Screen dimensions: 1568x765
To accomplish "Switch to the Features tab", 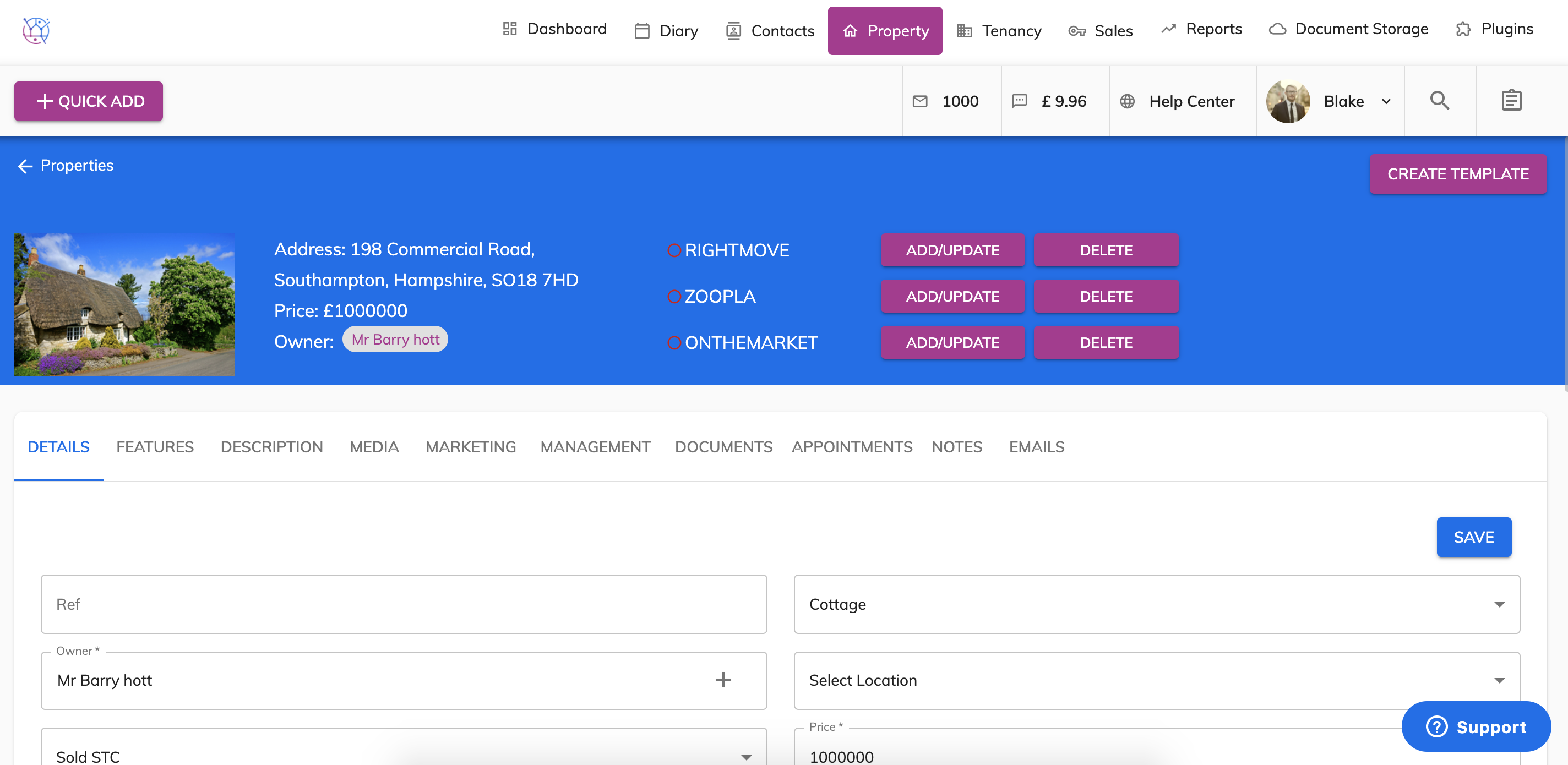I will (155, 447).
